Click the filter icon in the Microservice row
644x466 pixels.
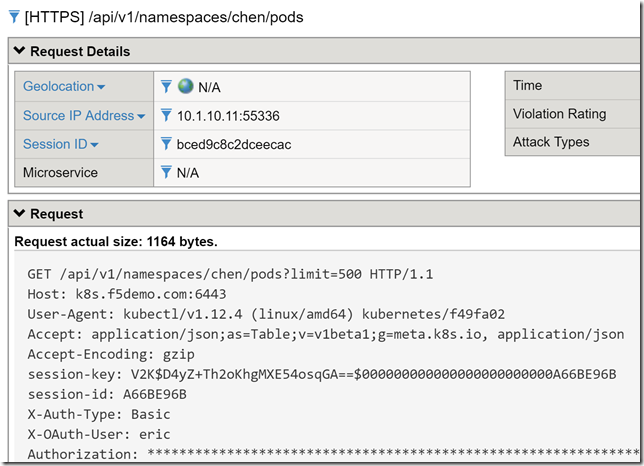(x=167, y=173)
